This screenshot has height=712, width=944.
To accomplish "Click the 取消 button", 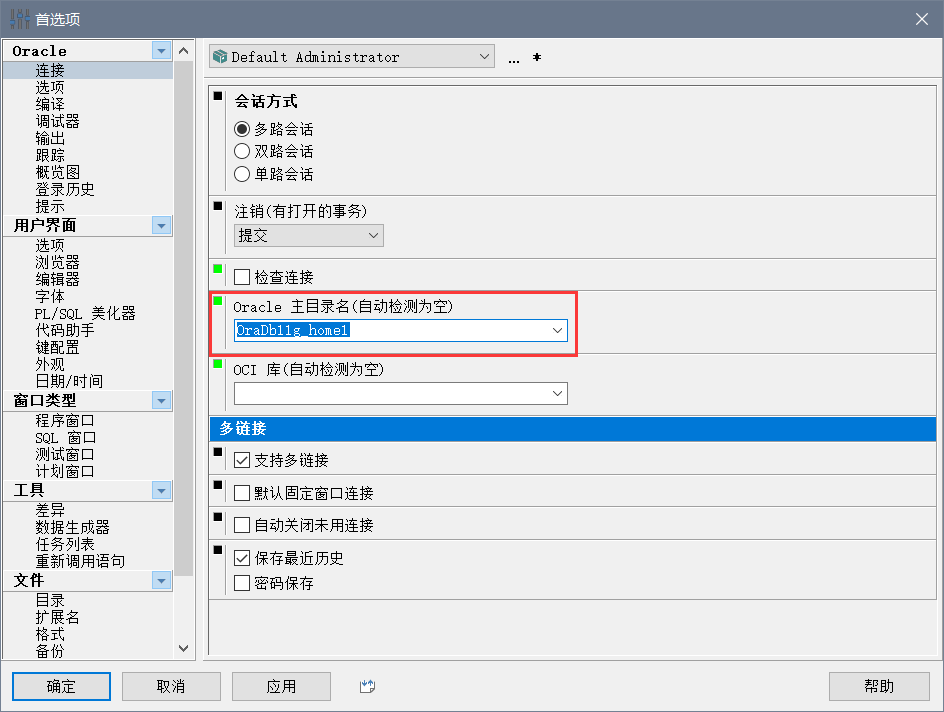I will click(171, 686).
